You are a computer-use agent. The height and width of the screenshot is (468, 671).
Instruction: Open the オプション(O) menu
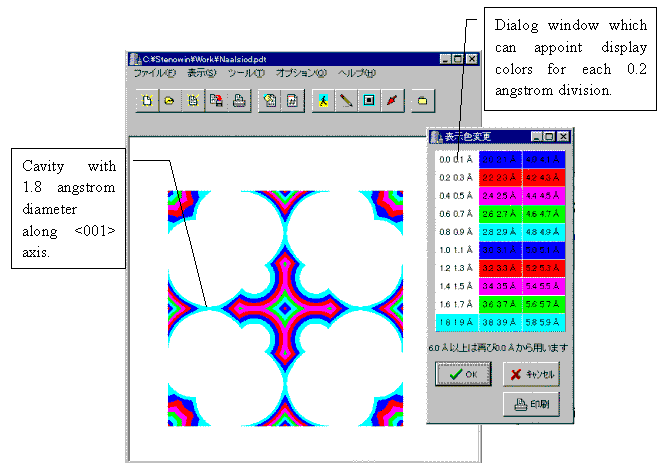[x=301, y=73]
